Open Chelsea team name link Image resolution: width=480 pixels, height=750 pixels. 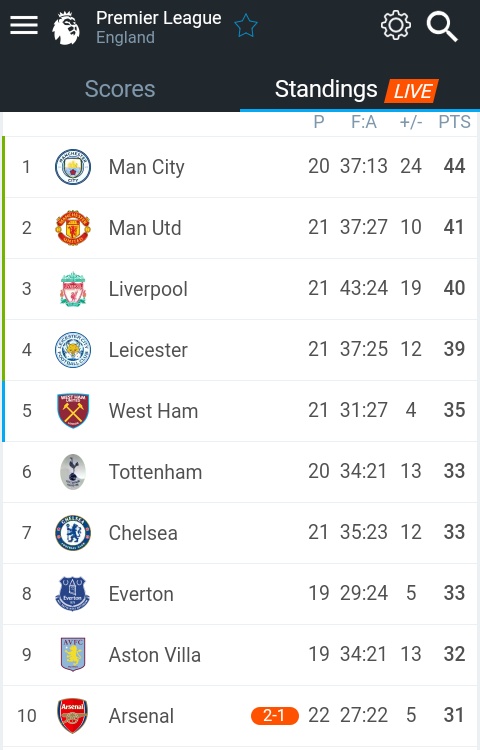tap(143, 533)
